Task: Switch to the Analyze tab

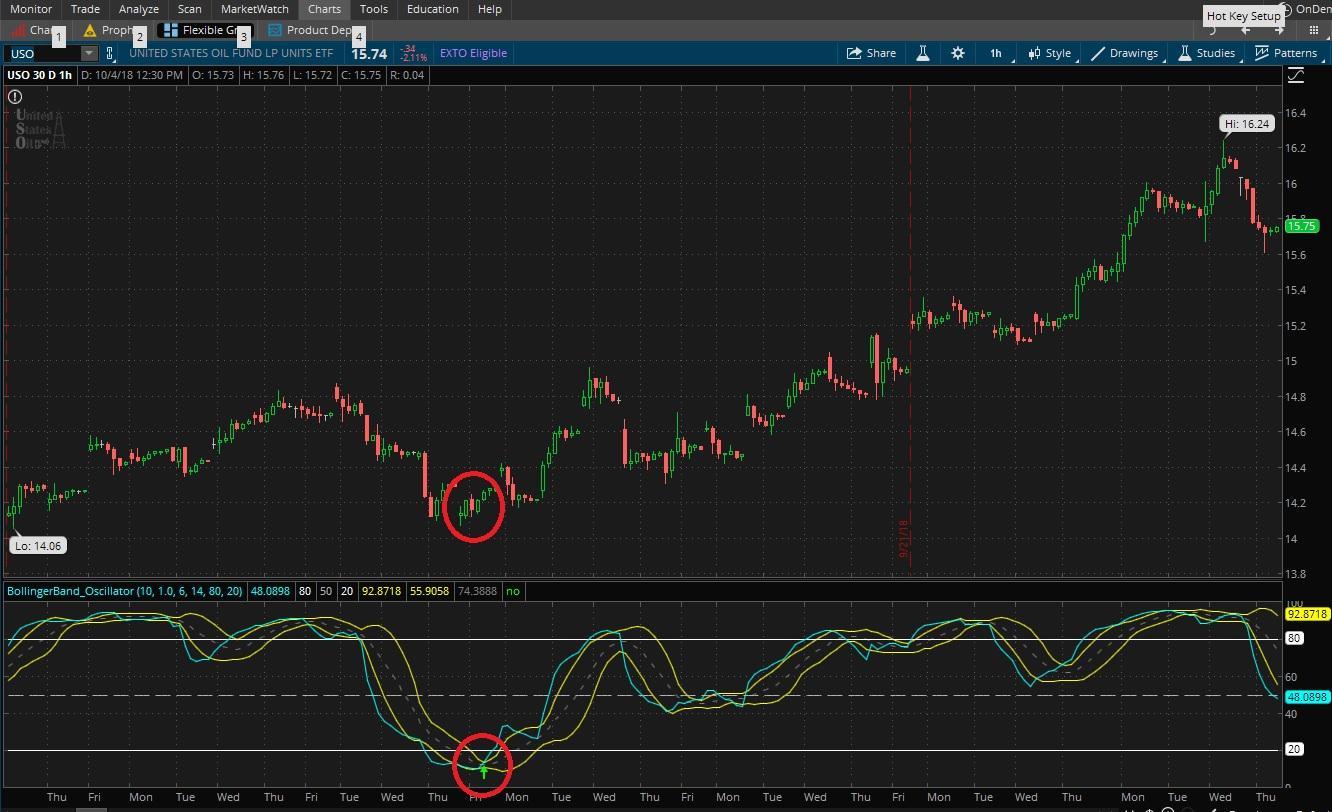Action: (139, 9)
